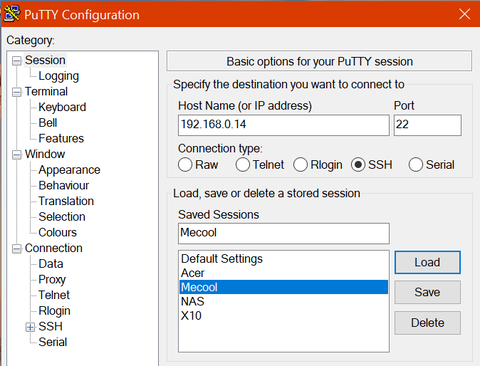Click the Host Name input field

[284, 125]
